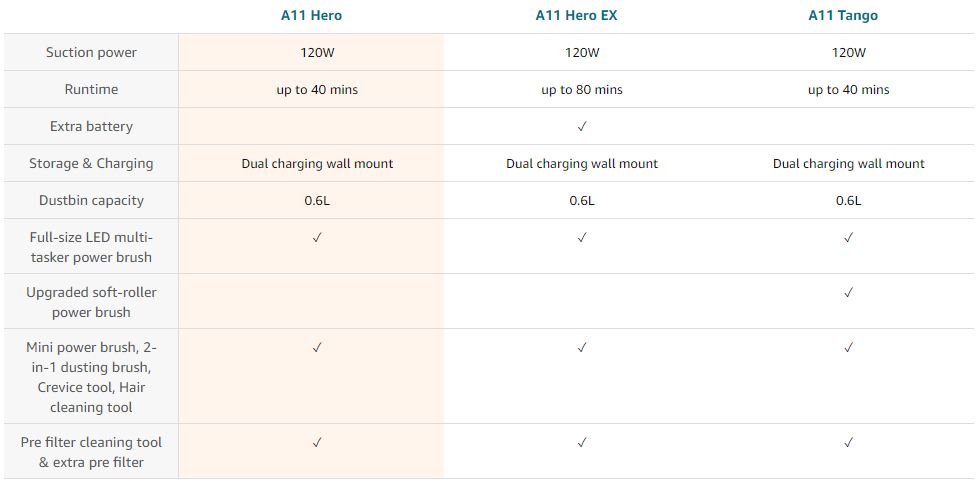
Task: Click Mini power brush checkmark under A11 Tango
Action: point(848,347)
